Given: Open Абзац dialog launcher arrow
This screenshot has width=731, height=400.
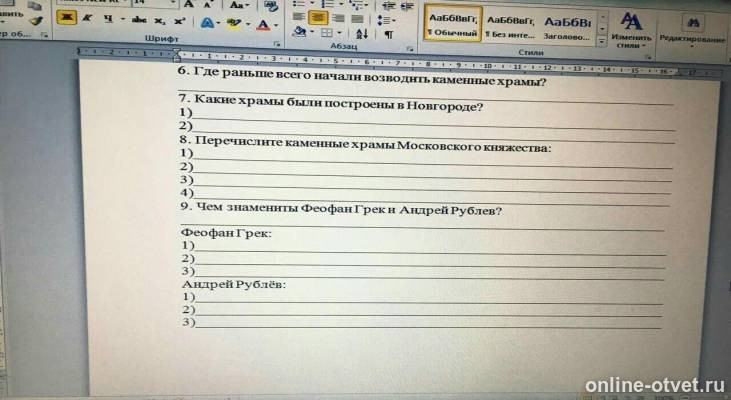Looking at the screenshot, I should pyautogui.click(x=410, y=48).
